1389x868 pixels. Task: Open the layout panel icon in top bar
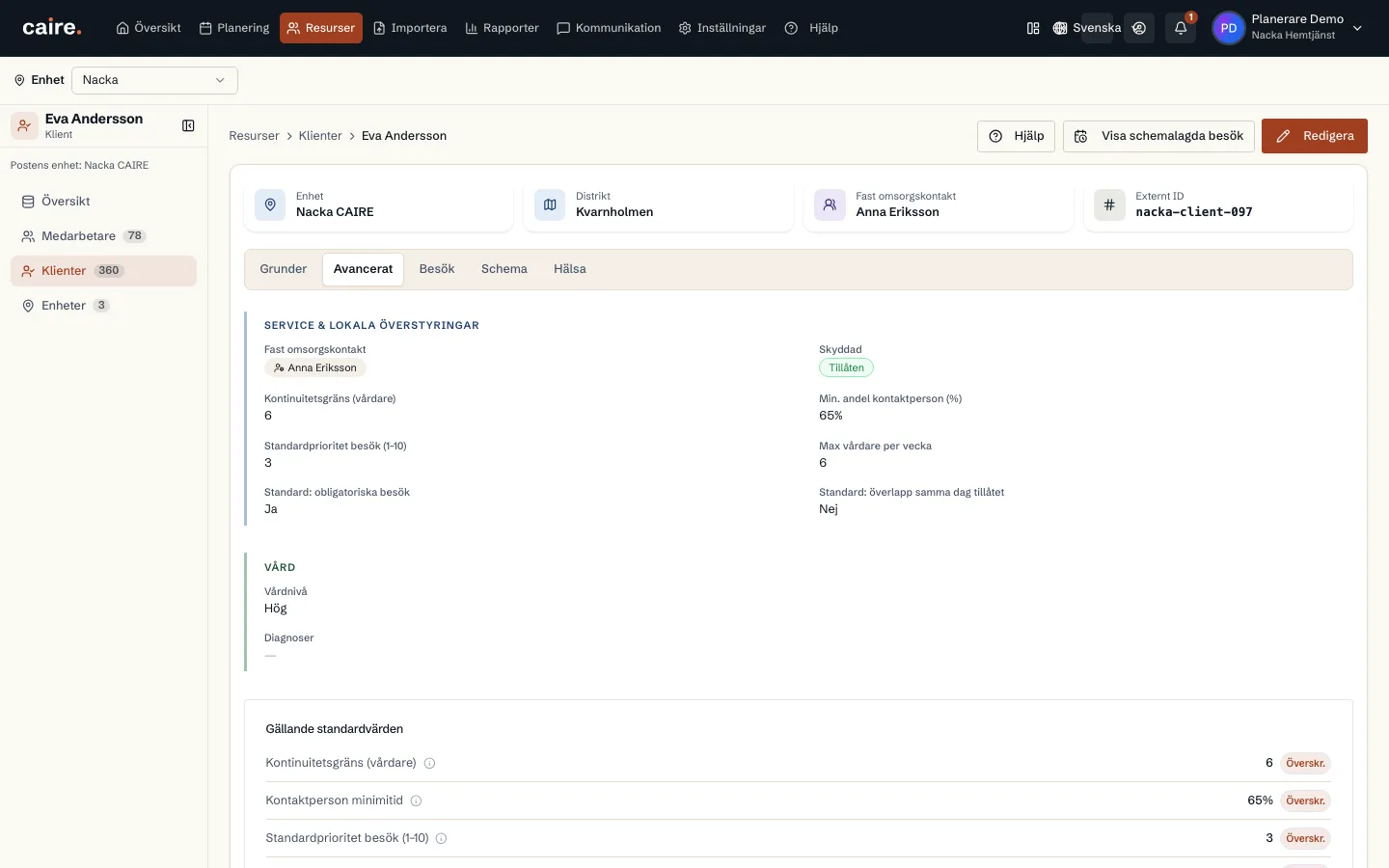(x=1033, y=28)
